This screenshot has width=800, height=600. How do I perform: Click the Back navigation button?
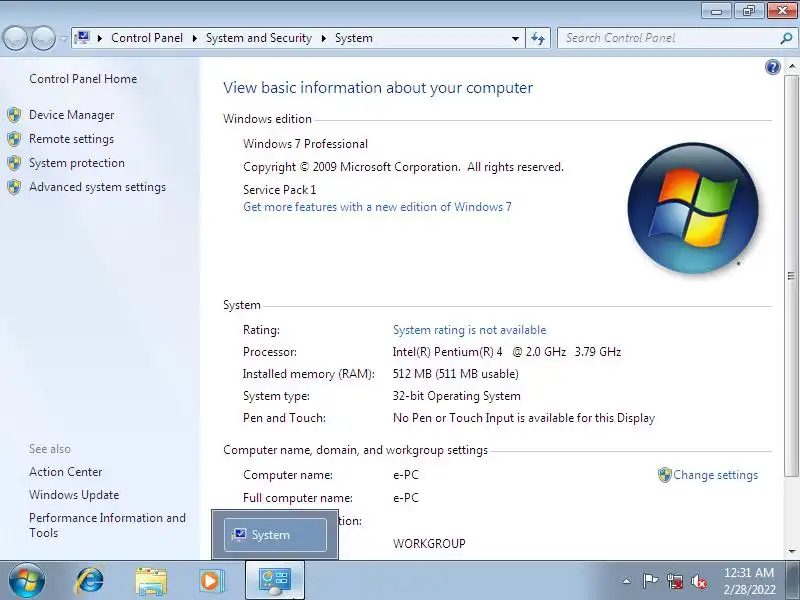pos(15,38)
